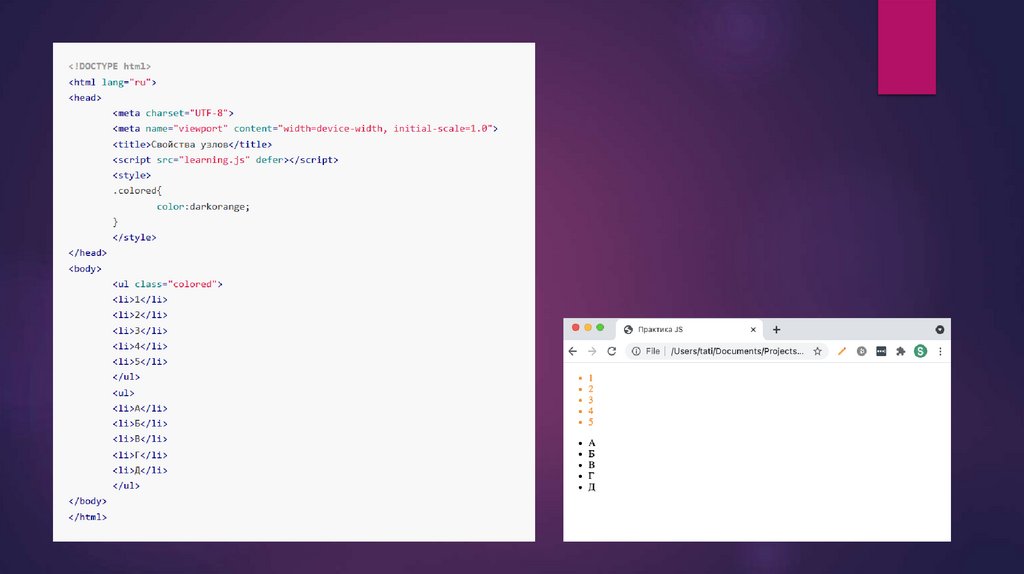Click the ul class="colored" code line
The height and width of the screenshot is (574, 1024).
(167, 284)
